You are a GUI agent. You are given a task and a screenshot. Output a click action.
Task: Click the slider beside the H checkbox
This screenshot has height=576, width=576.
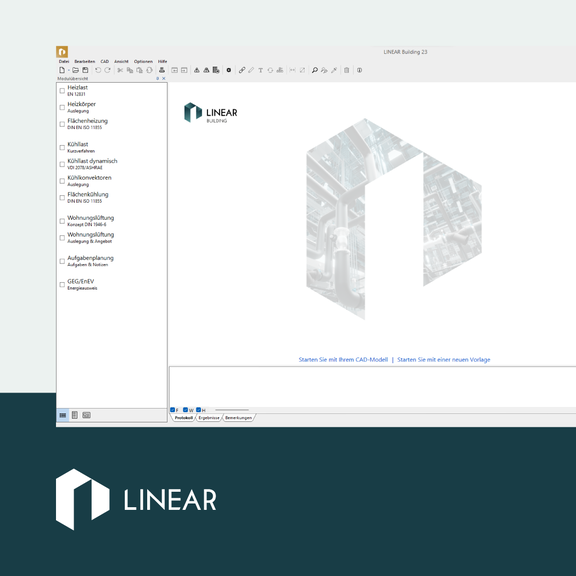(232, 410)
